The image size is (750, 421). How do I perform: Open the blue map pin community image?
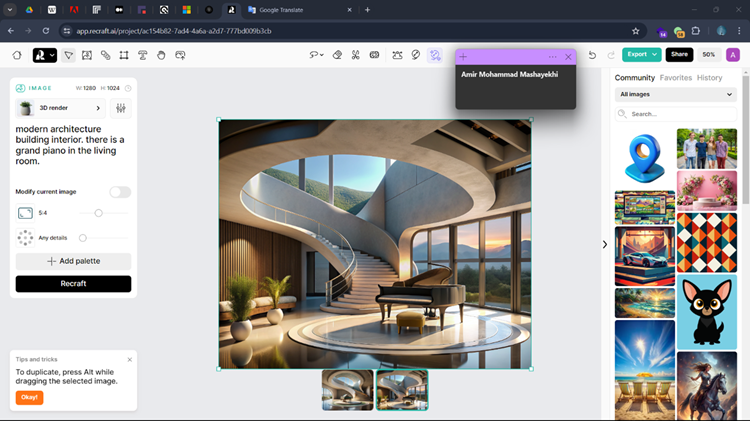pyautogui.click(x=644, y=158)
